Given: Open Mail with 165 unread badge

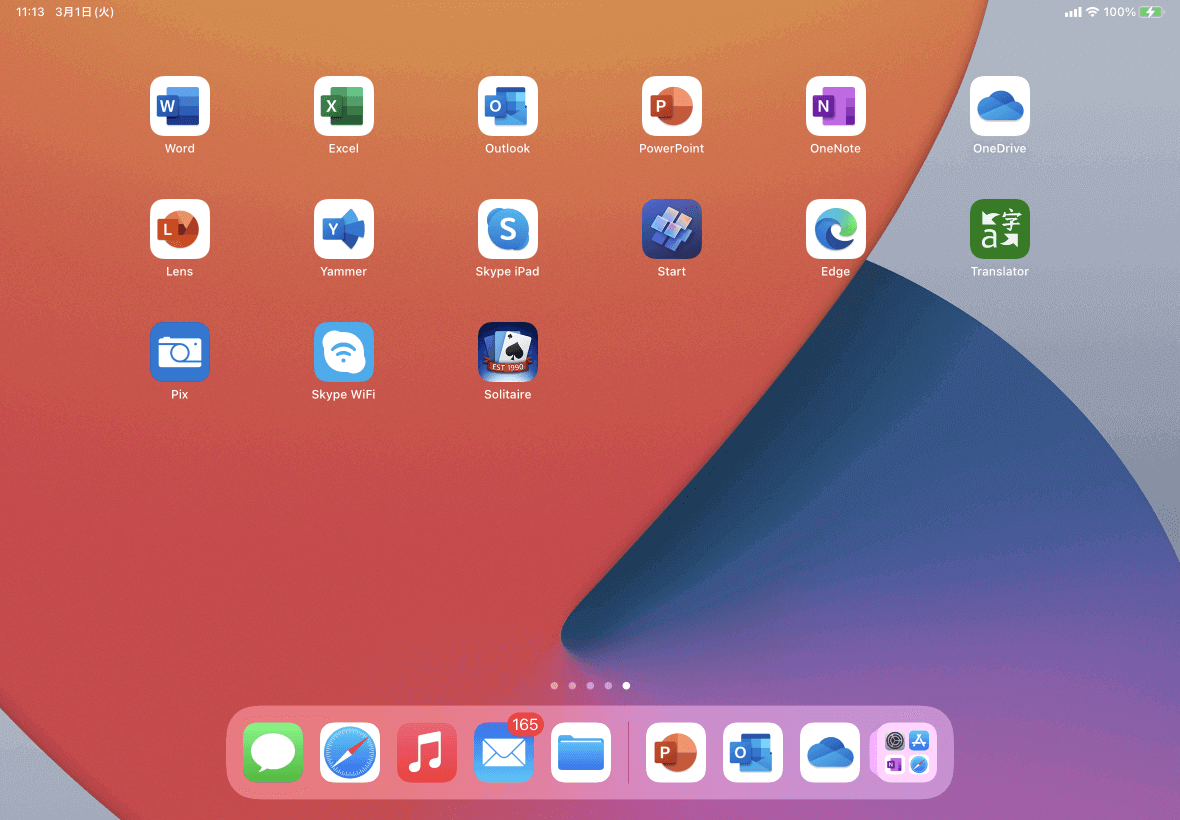Looking at the screenshot, I should coord(504,752).
